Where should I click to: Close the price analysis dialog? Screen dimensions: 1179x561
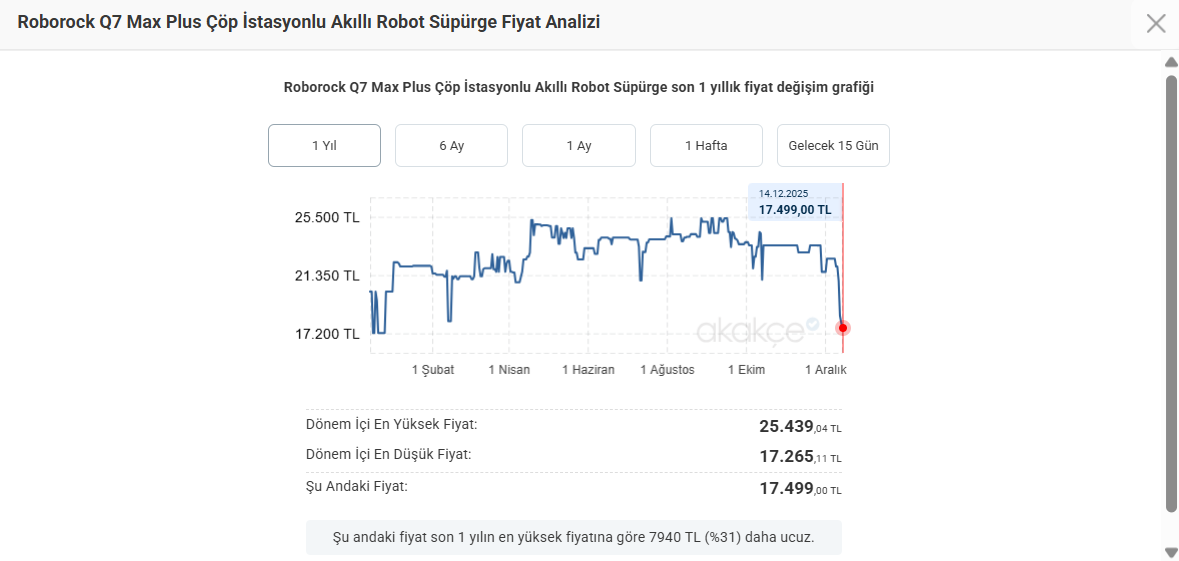pyautogui.click(x=1155, y=23)
